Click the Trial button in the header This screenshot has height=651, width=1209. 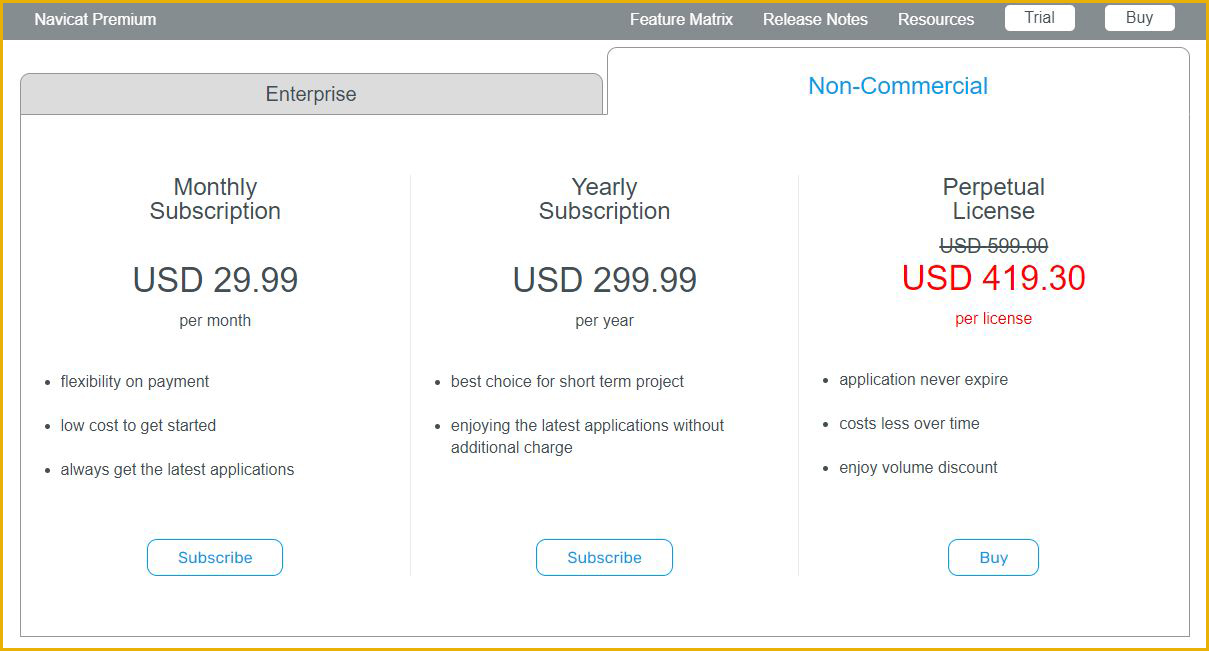[1040, 18]
